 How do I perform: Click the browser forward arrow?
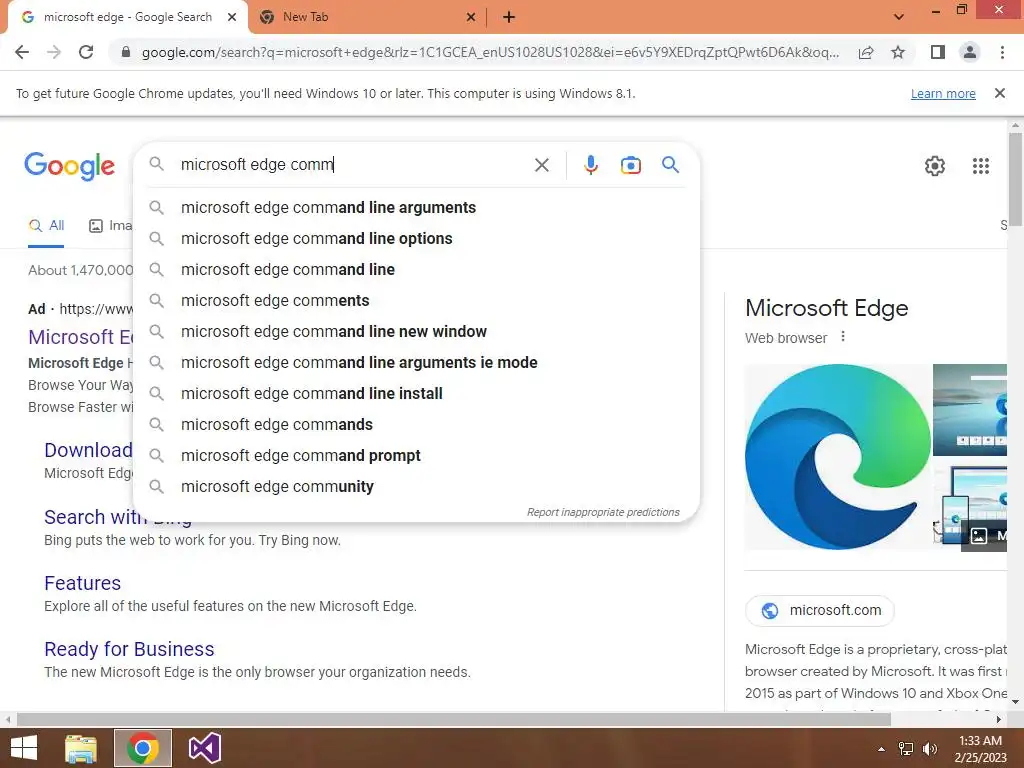(54, 52)
